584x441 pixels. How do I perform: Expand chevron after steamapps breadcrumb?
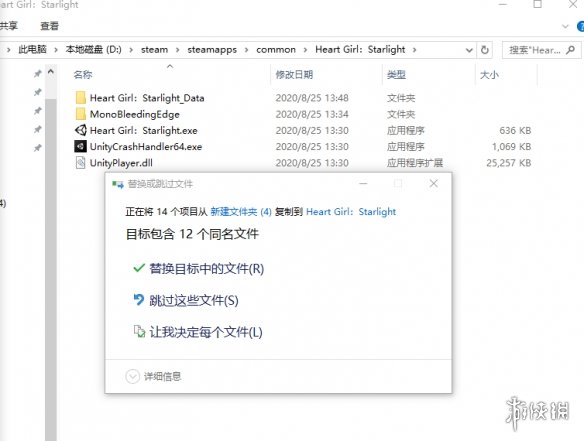point(246,50)
